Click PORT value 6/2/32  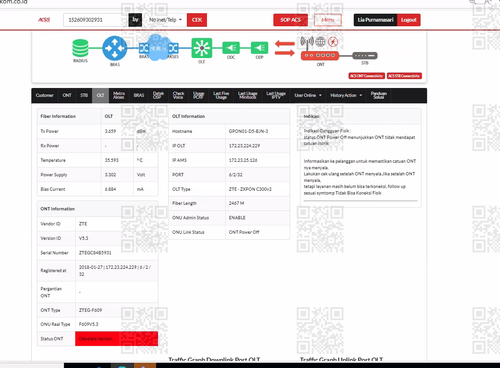point(236,175)
